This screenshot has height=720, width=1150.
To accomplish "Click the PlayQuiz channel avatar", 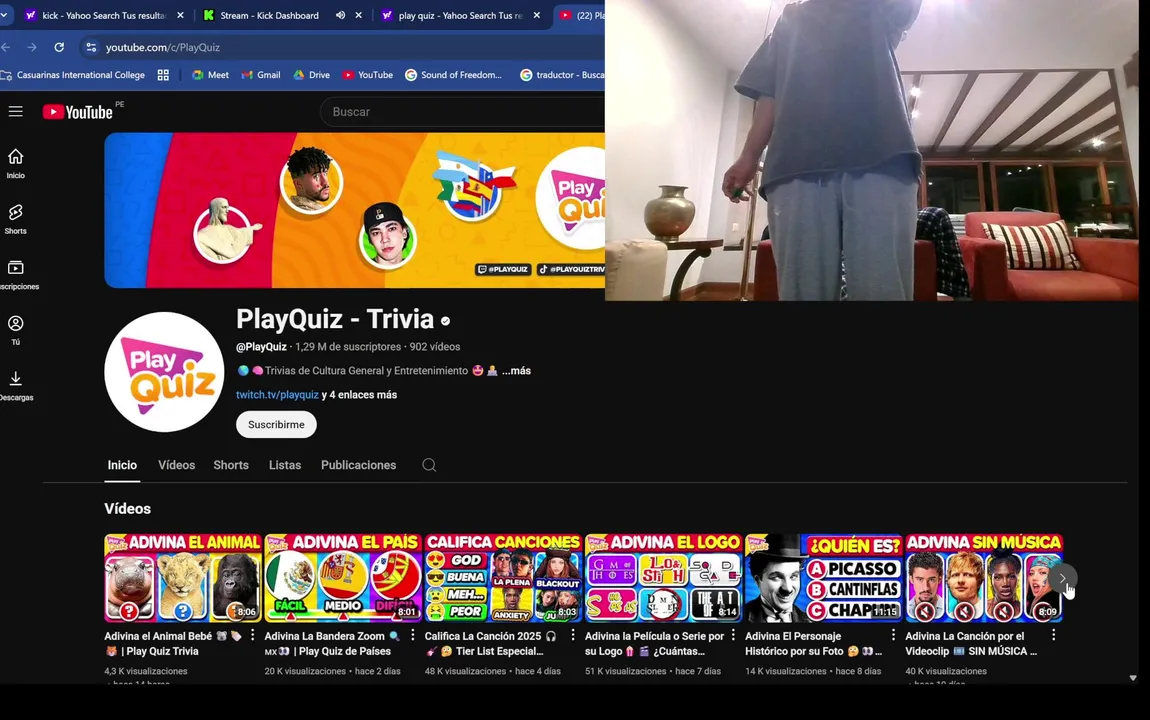I will (x=164, y=372).
